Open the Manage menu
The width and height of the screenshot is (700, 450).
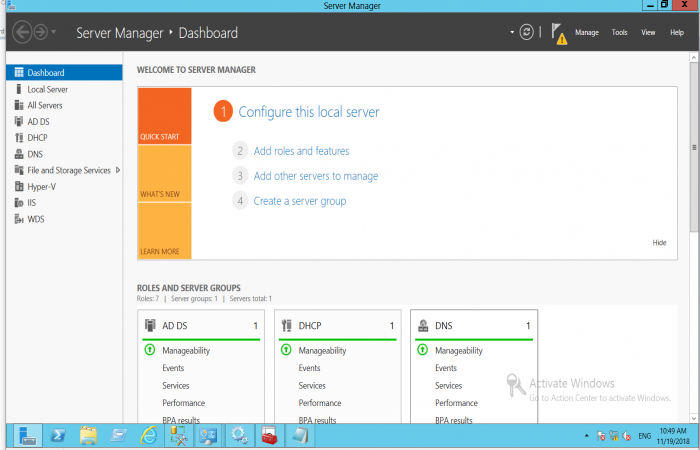587,32
